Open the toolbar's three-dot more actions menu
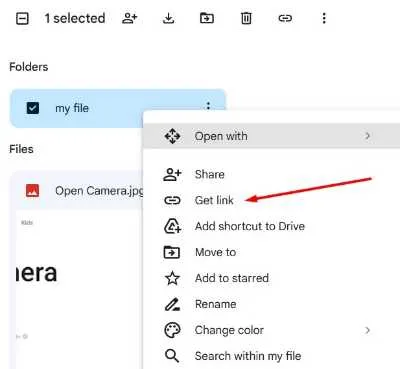 coord(324,18)
